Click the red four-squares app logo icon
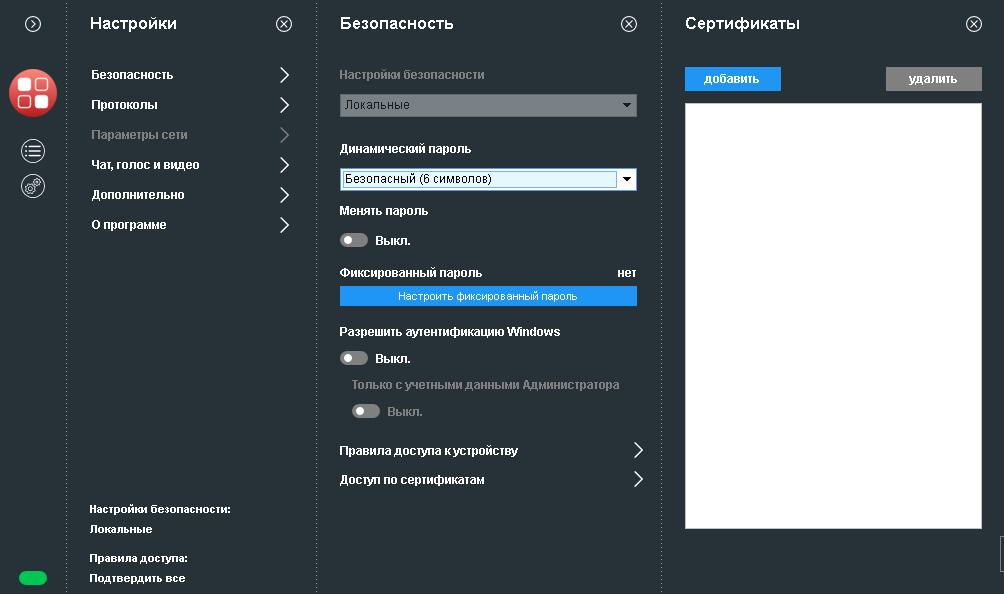 point(33,93)
